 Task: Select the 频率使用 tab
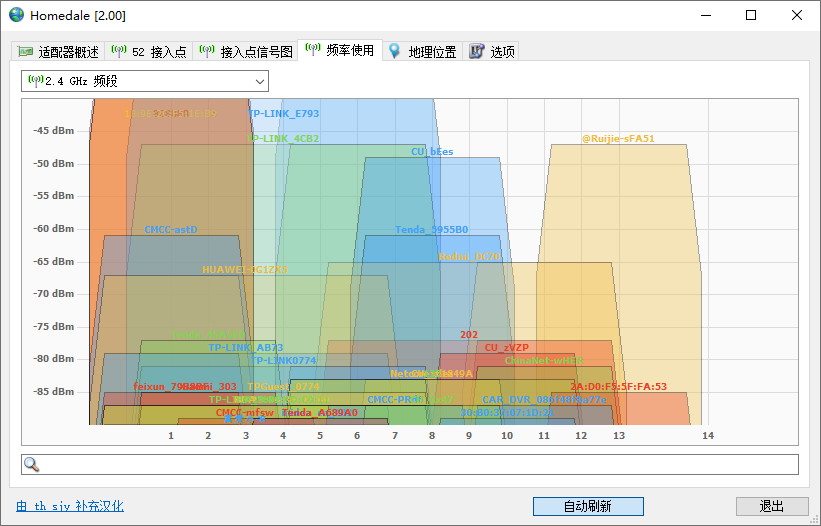coord(340,50)
